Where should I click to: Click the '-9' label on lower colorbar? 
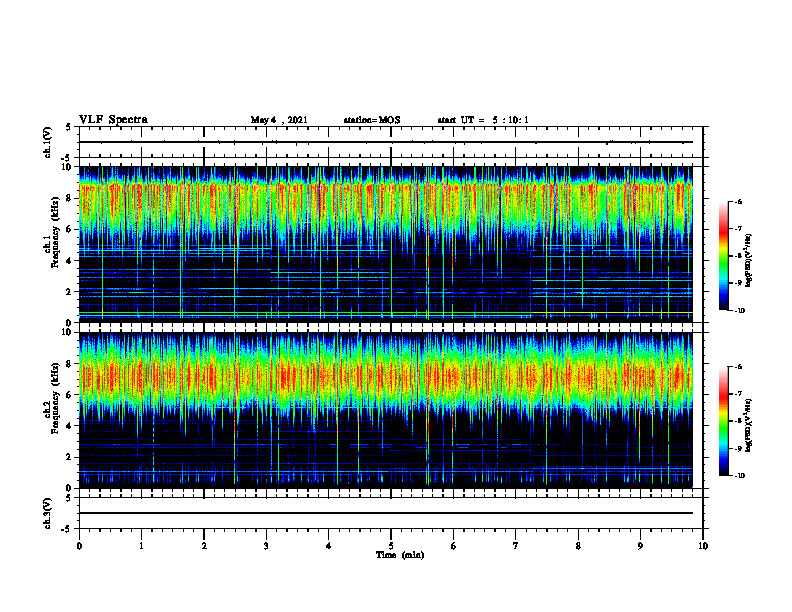(x=738, y=448)
